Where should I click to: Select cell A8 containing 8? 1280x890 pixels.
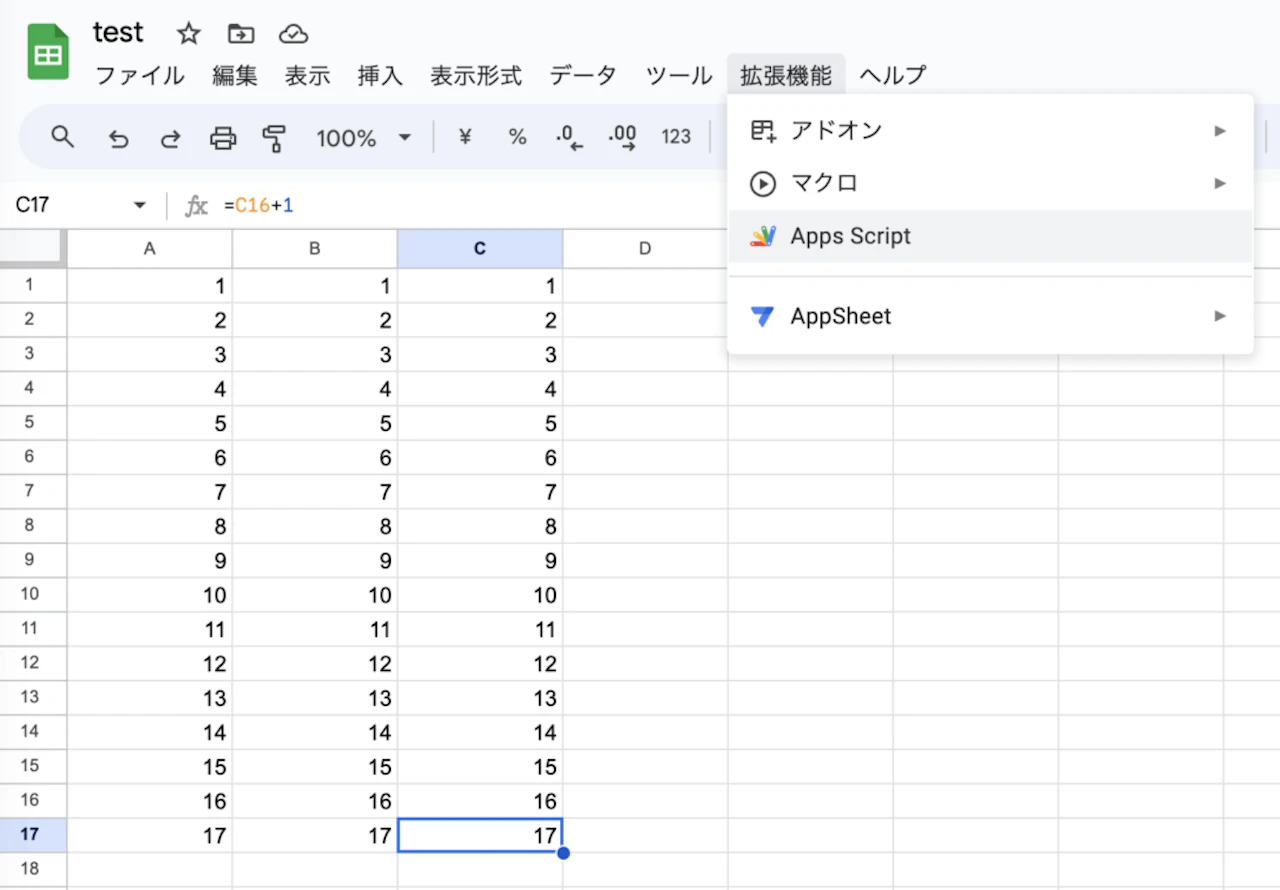[150, 526]
